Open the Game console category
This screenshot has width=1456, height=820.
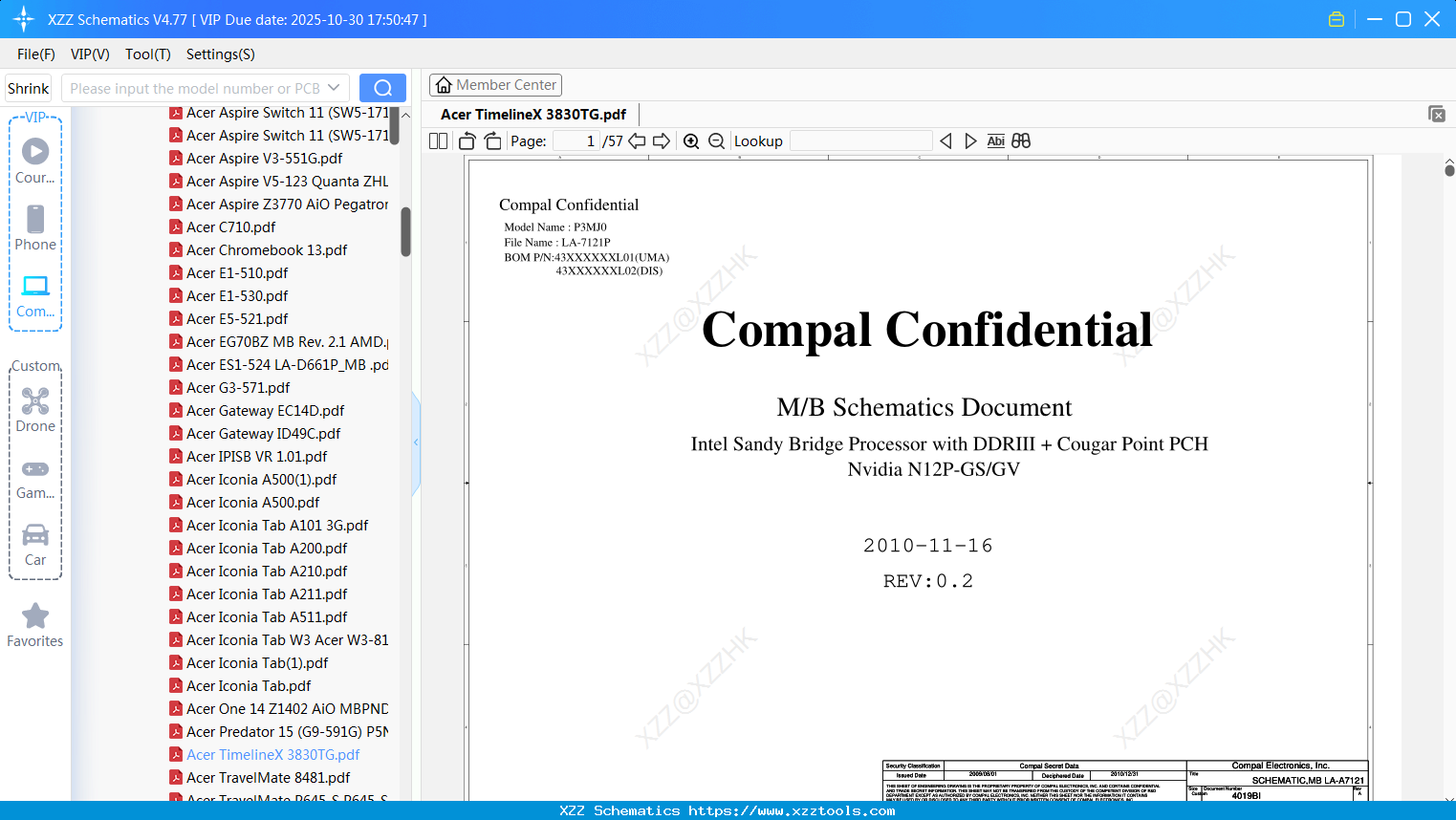tap(35, 478)
